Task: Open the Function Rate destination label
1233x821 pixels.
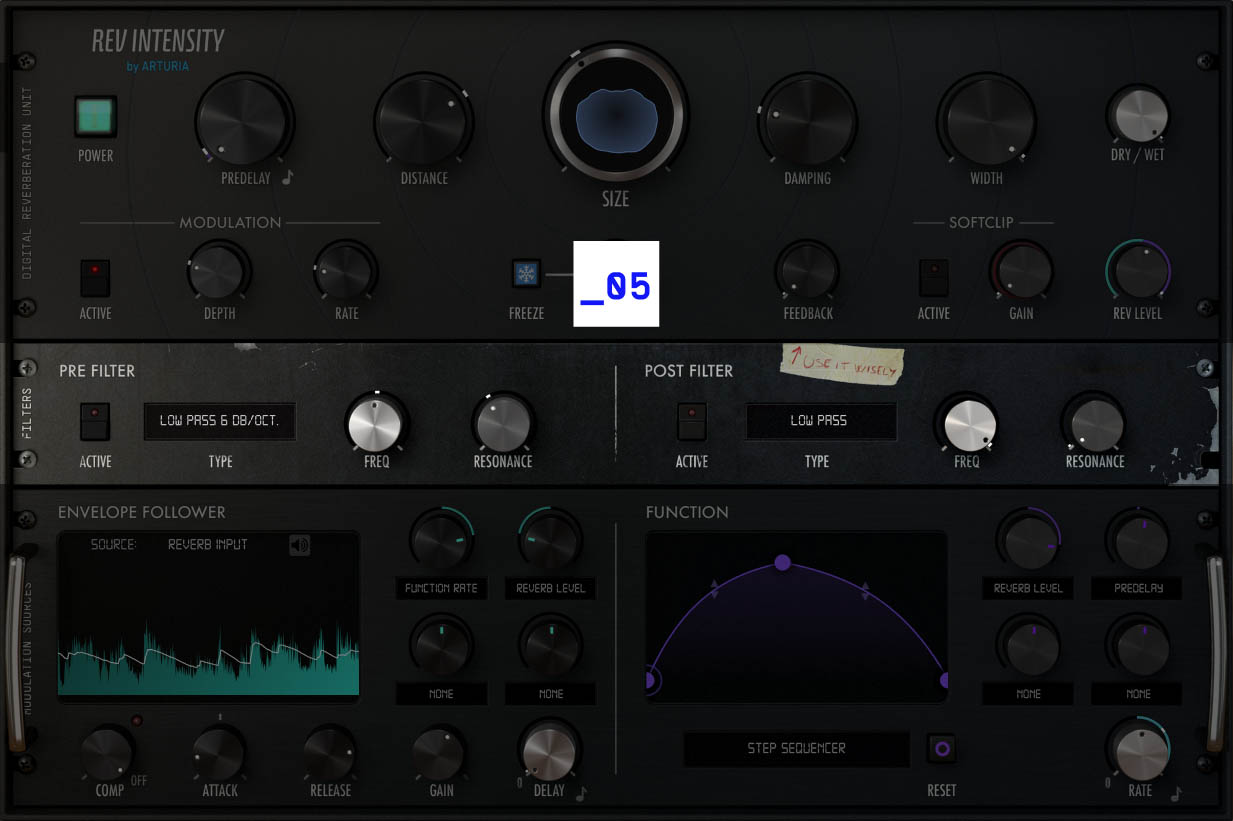Action: tap(441, 588)
